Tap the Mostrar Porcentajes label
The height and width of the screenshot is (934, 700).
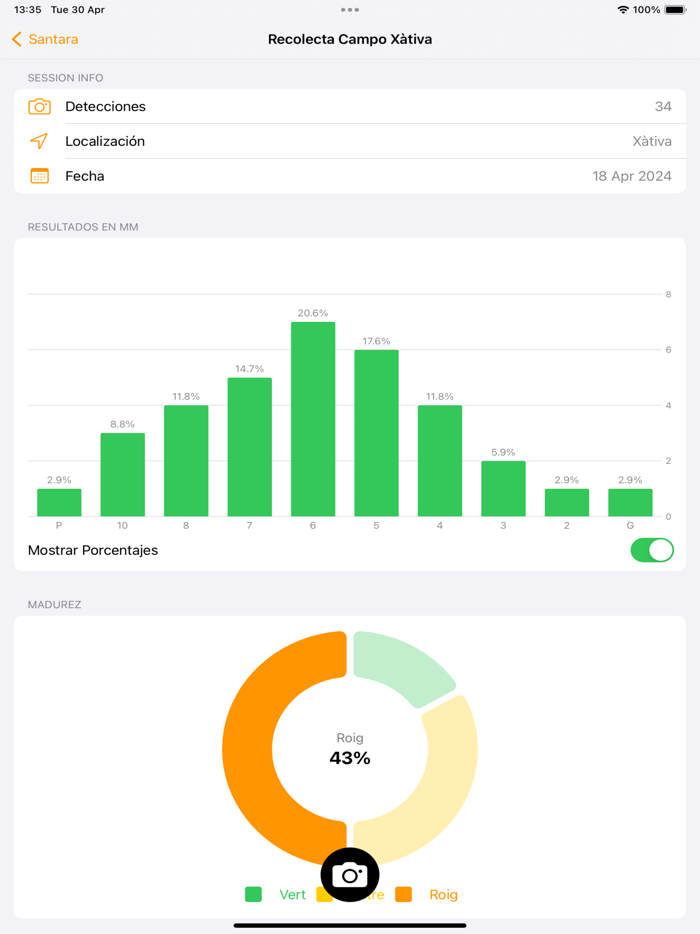93,550
